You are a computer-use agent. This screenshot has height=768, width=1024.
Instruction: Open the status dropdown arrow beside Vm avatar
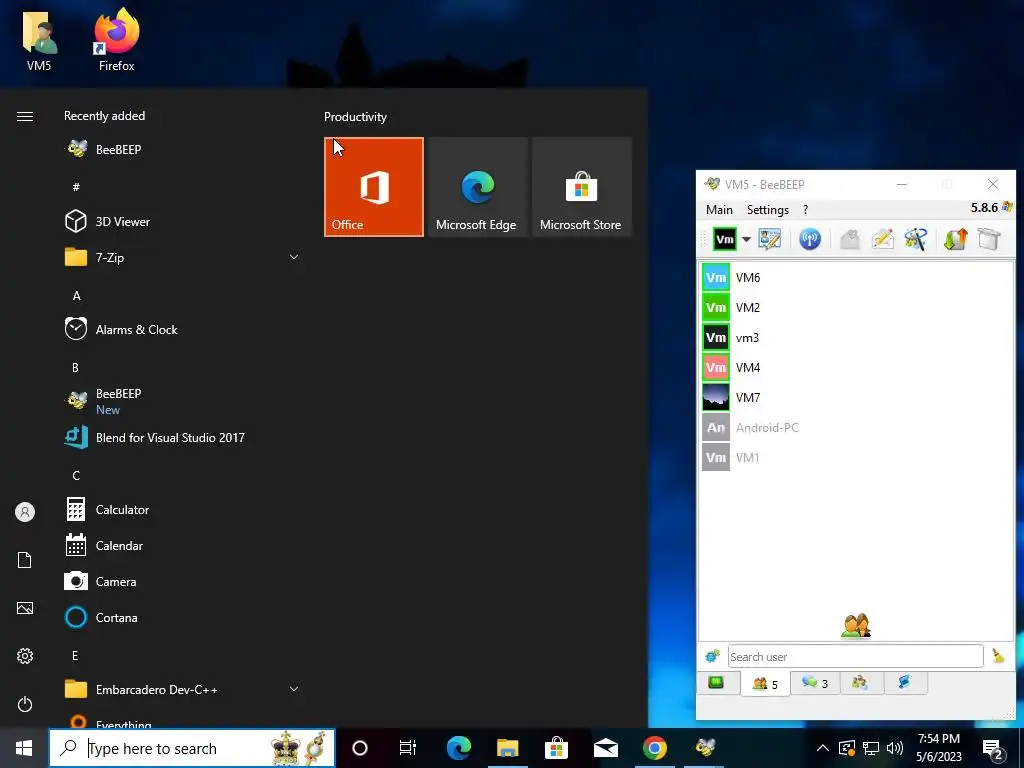746,239
